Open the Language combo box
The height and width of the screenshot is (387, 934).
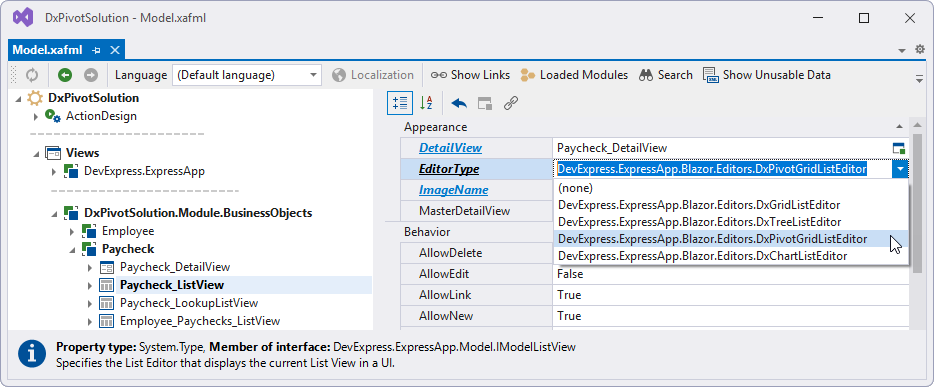247,75
